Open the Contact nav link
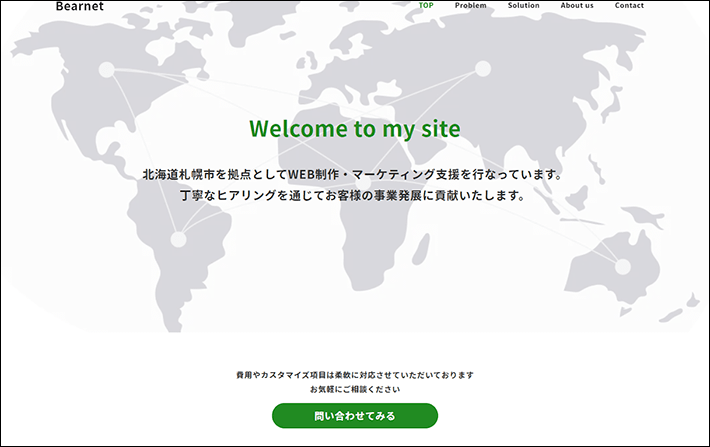710x447 pixels. tap(629, 5)
